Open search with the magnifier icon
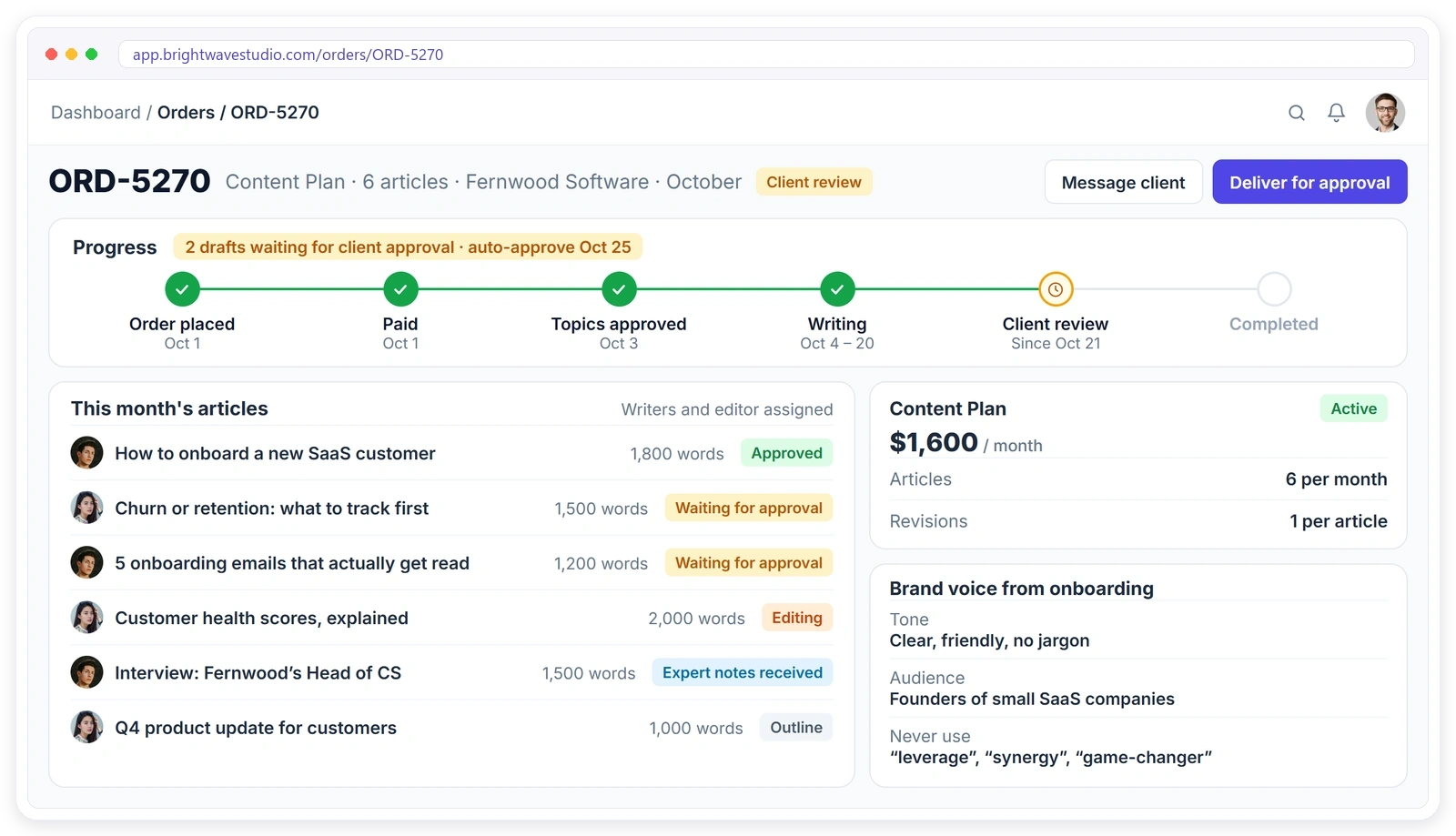Viewport: 1456px width, 836px height. (x=1296, y=113)
